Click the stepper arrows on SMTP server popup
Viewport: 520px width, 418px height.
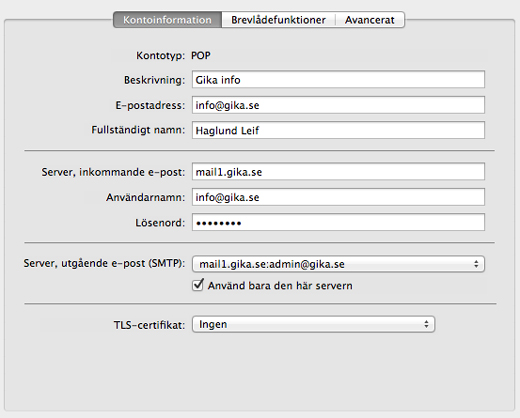(x=476, y=264)
